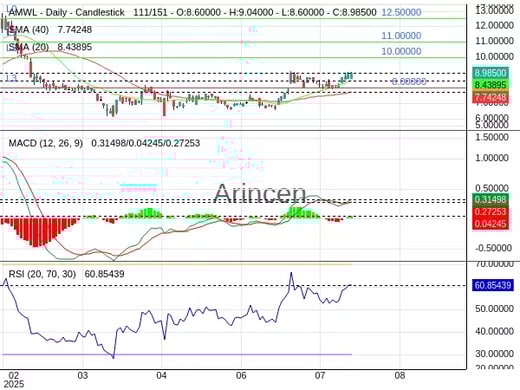Screen dimensions: 520x390
Task: Click the 6.00000 tick on price axis
Action: tap(492, 118)
